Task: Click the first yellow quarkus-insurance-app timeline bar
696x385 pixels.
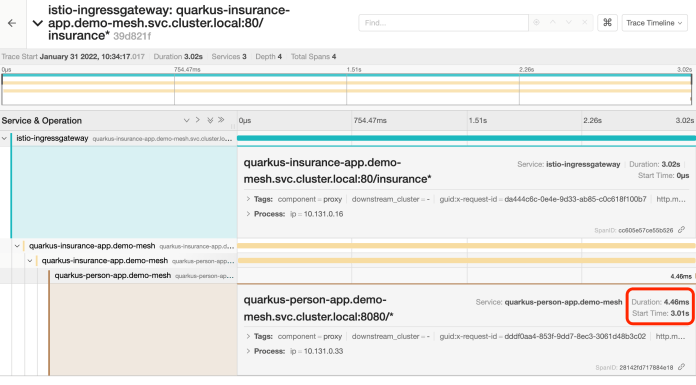Action: [467, 246]
